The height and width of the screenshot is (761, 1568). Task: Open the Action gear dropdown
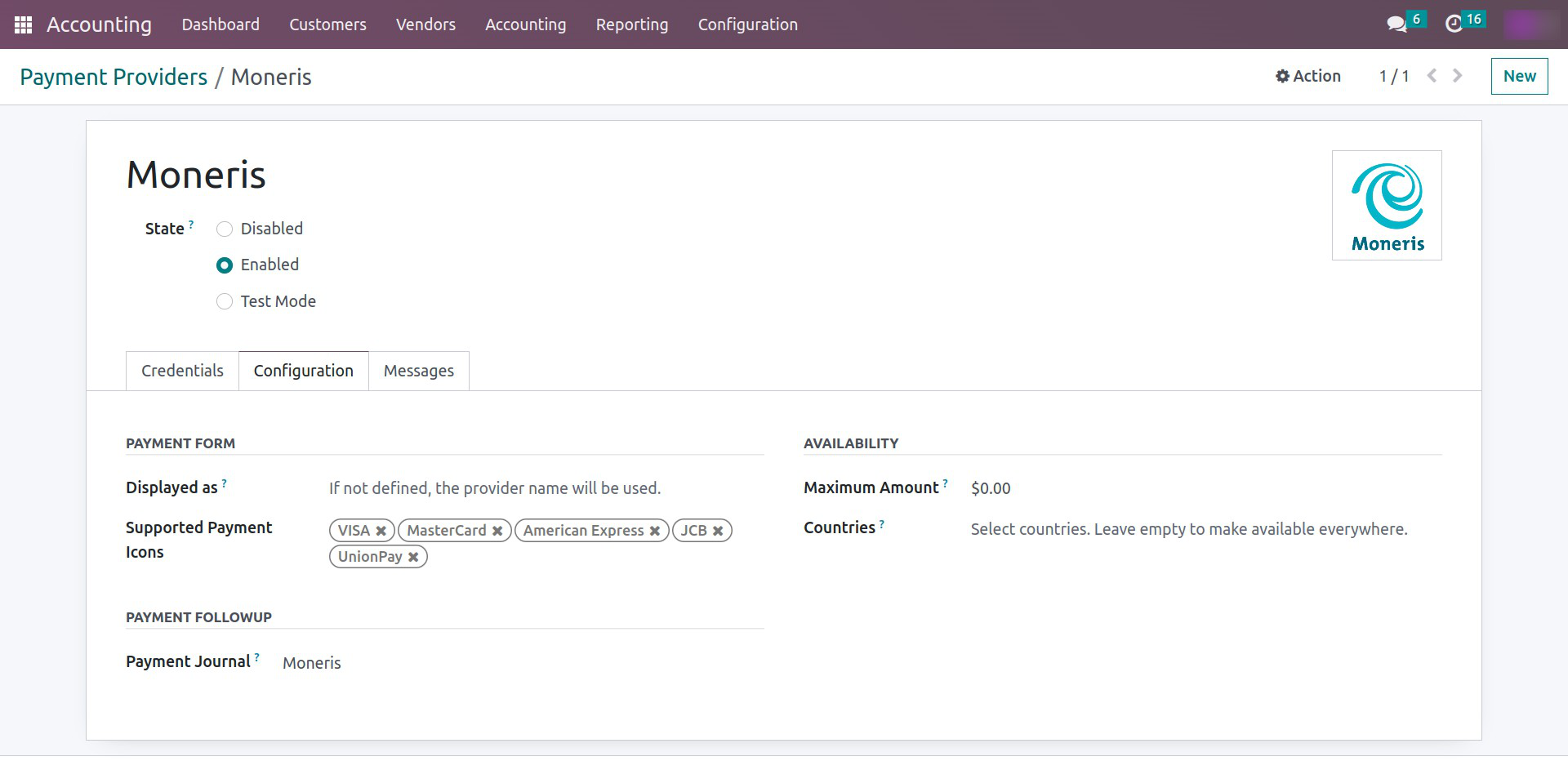(x=1308, y=76)
